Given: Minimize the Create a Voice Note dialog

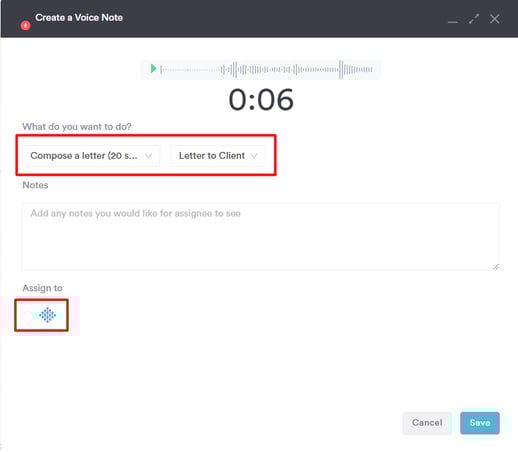Looking at the screenshot, I should [453, 22].
